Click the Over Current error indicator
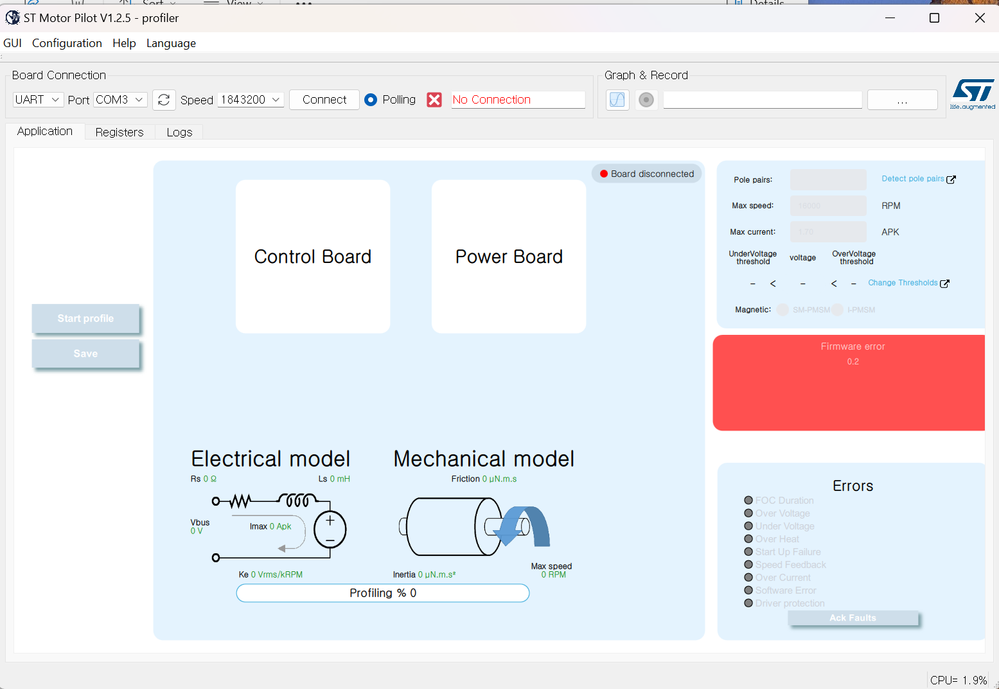This screenshot has height=689, width=999. pos(749,577)
